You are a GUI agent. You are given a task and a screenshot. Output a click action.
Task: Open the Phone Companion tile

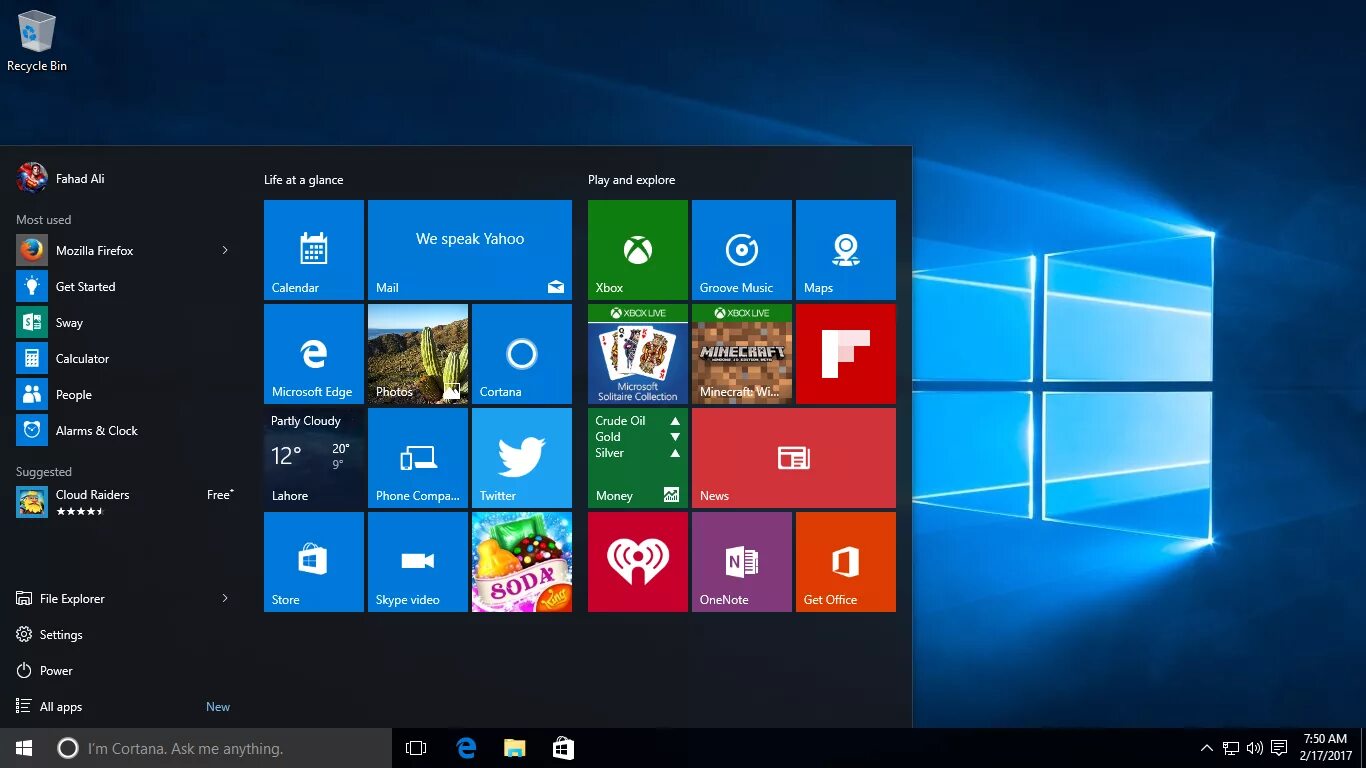tap(418, 458)
